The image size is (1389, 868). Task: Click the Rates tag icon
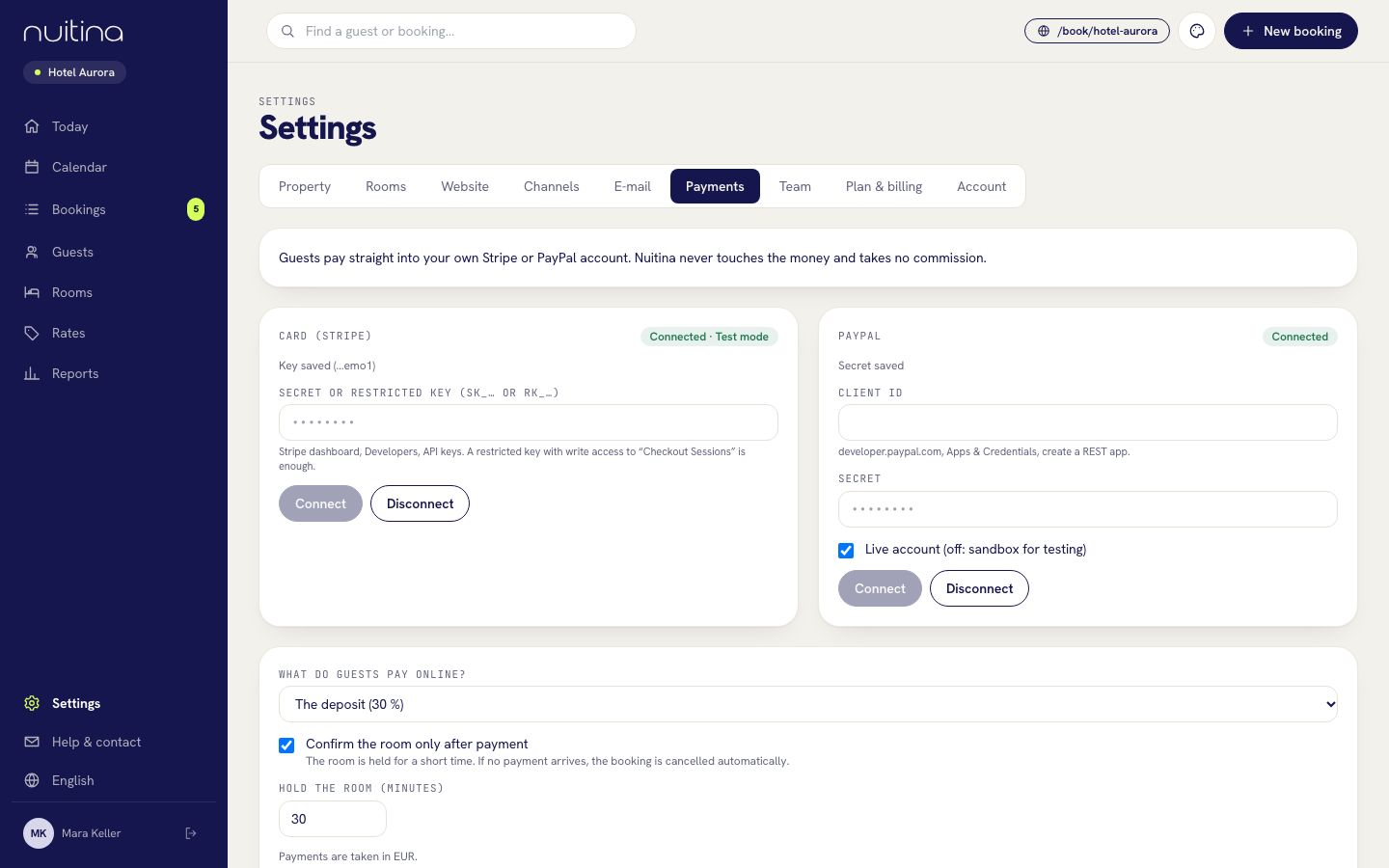[32, 333]
